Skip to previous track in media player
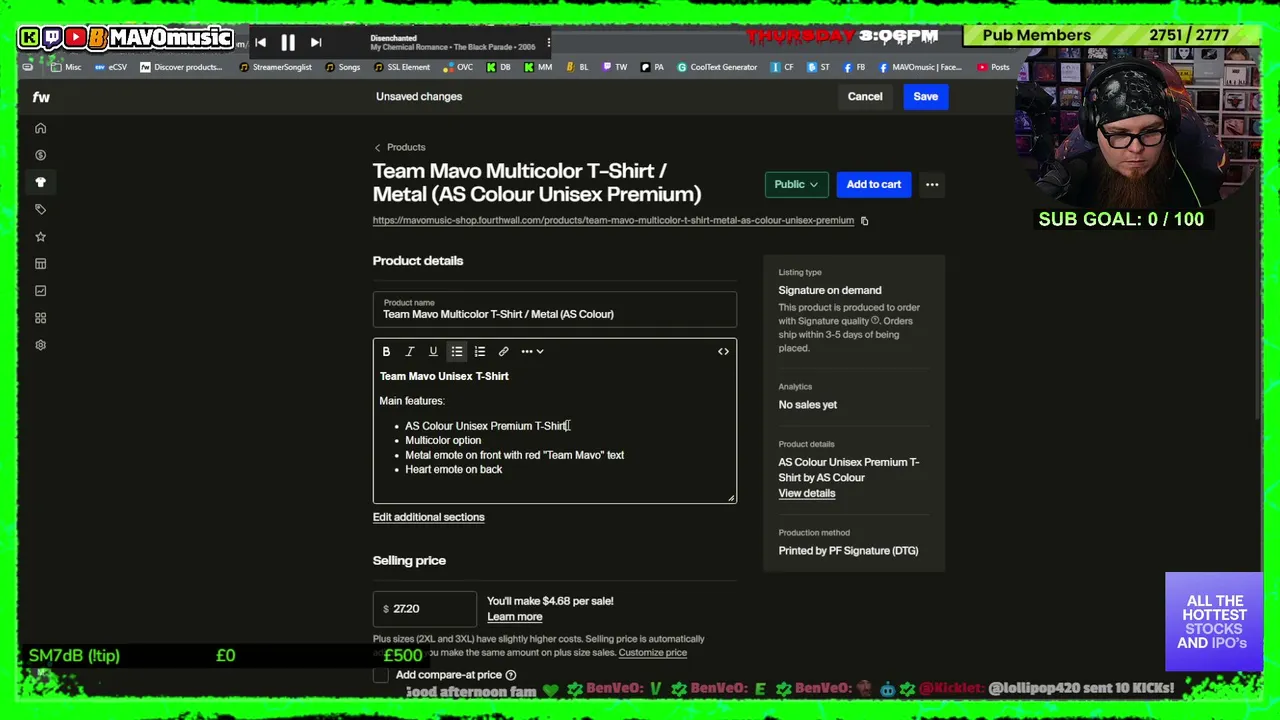This screenshot has width=1280, height=720. click(x=261, y=42)
